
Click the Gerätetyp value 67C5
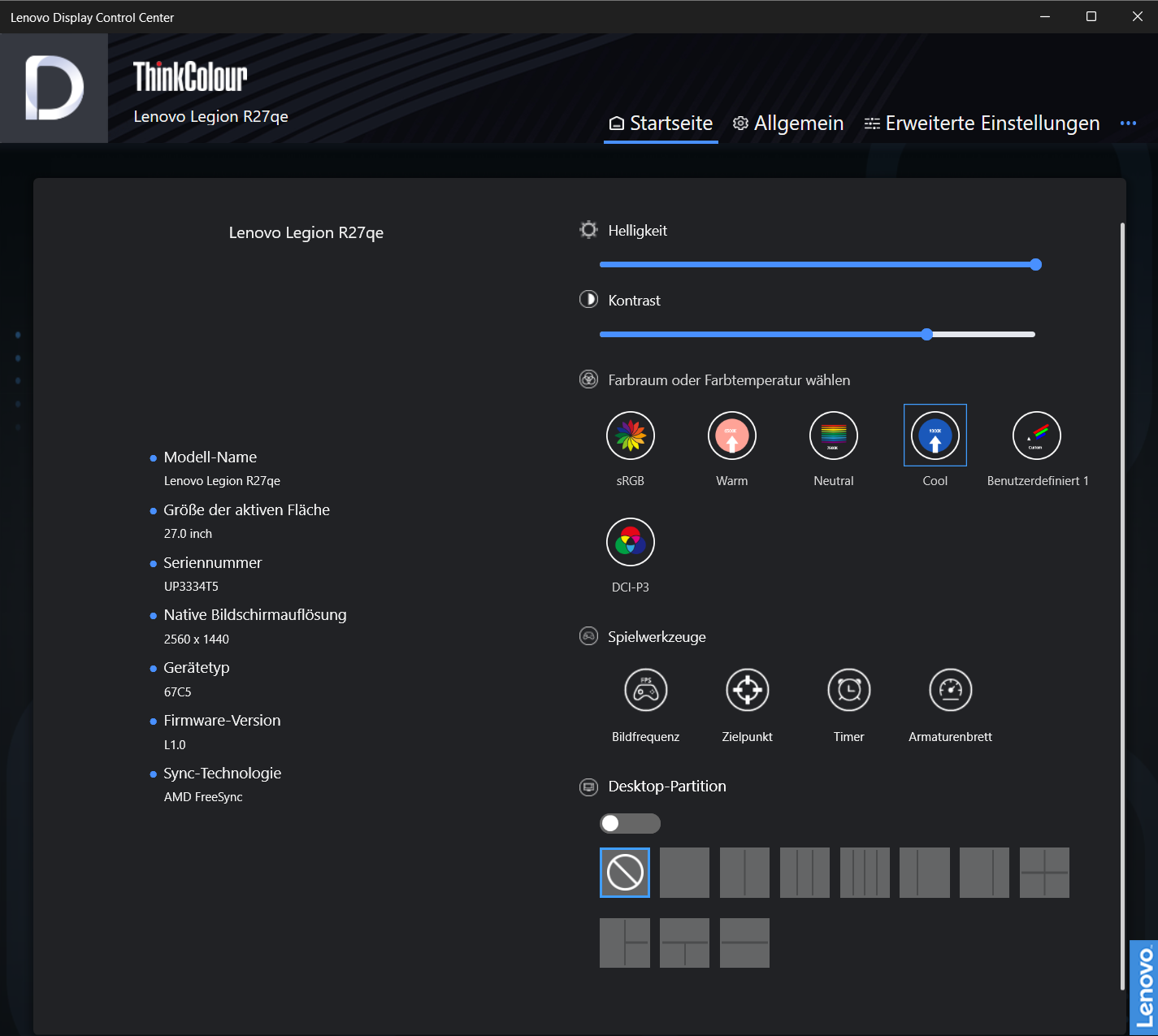tap(178, 692)
